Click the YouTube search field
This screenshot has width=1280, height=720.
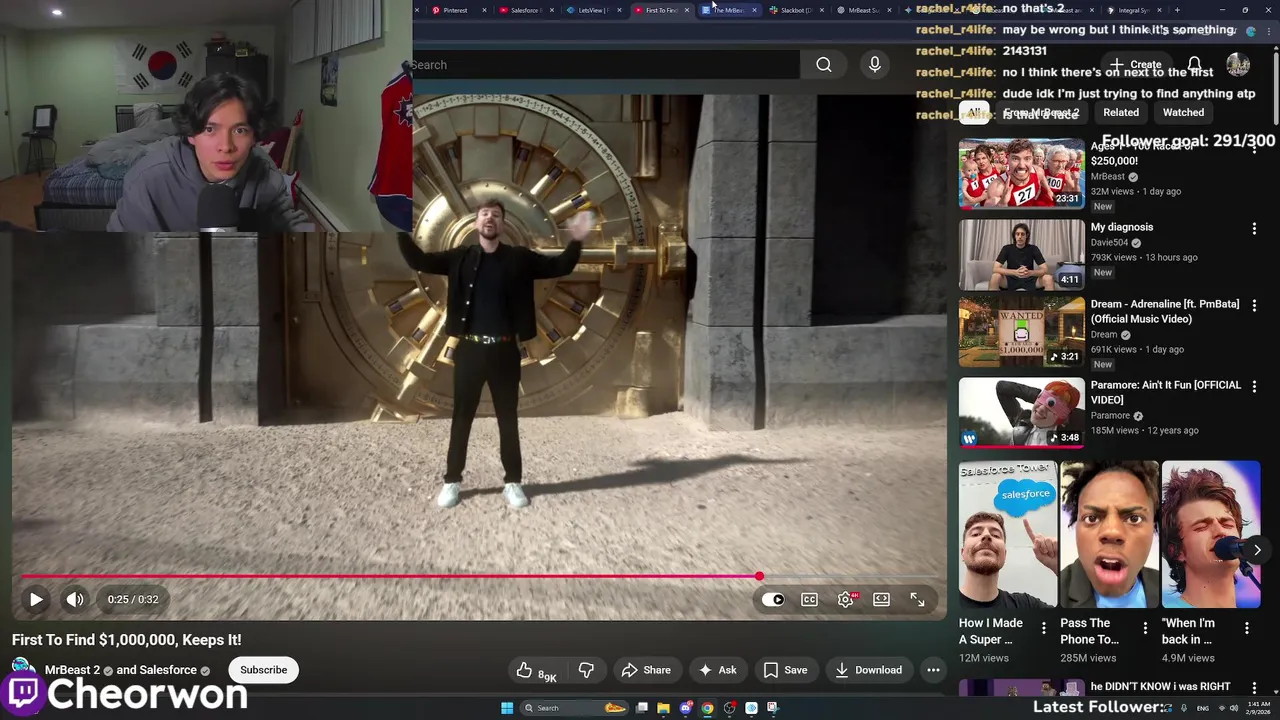point(605,65)
